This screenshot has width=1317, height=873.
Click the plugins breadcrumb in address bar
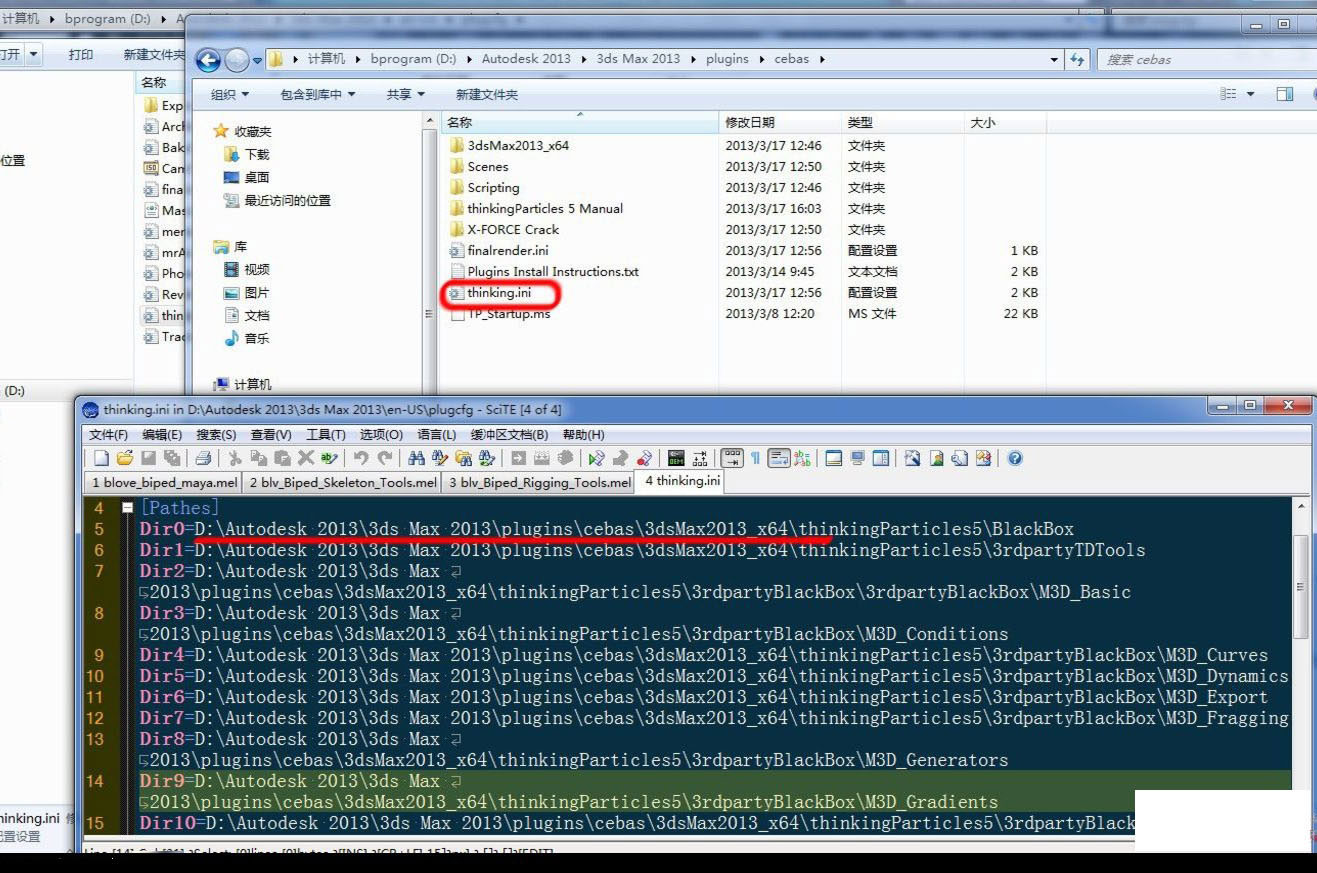(x=727, y=59)
